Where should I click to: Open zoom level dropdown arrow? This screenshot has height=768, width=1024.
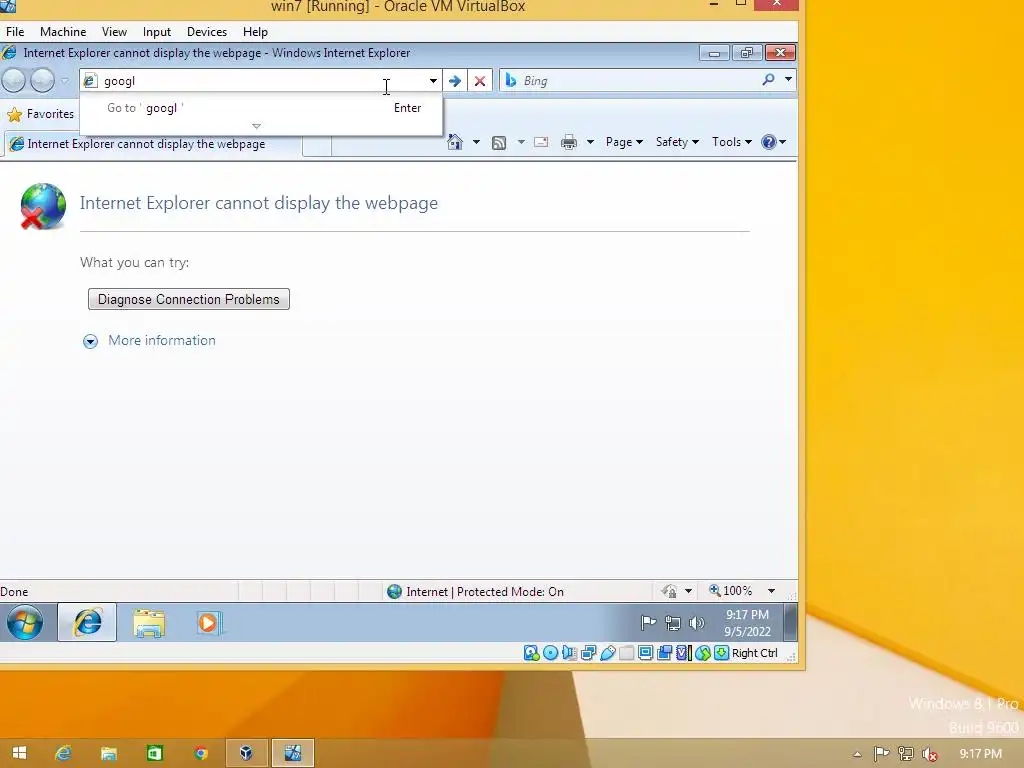(771, 591)
